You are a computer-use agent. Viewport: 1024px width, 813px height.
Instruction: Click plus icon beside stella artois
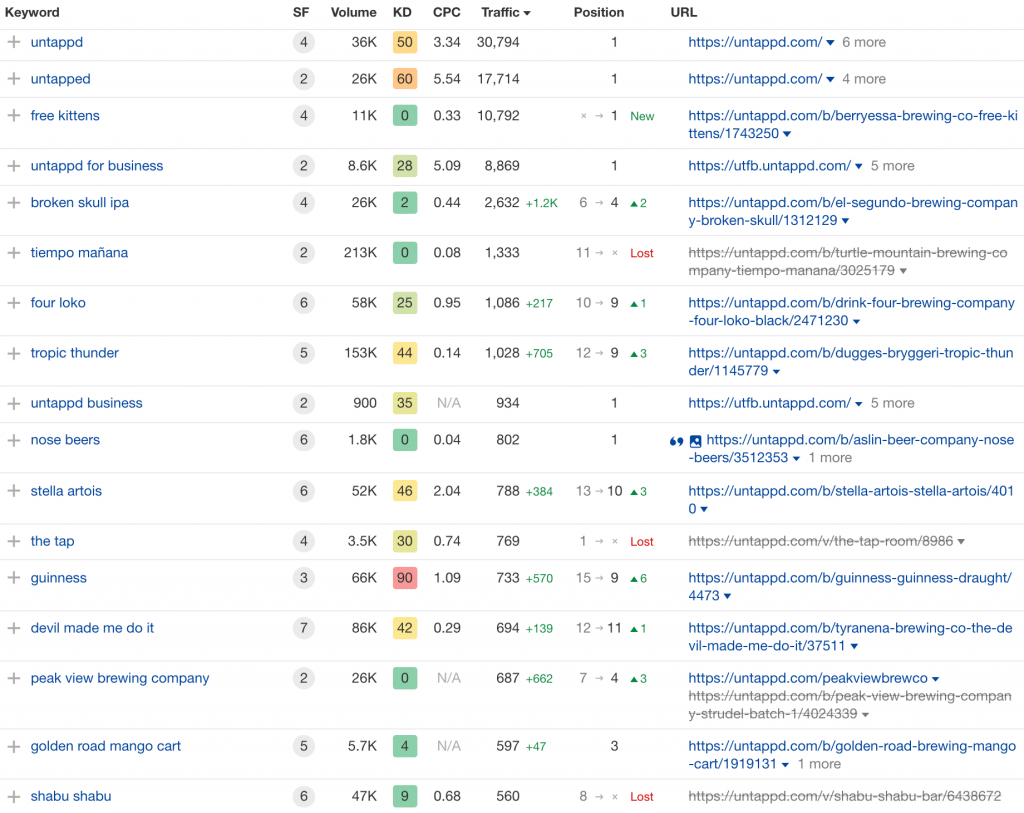tap(14, 491)
